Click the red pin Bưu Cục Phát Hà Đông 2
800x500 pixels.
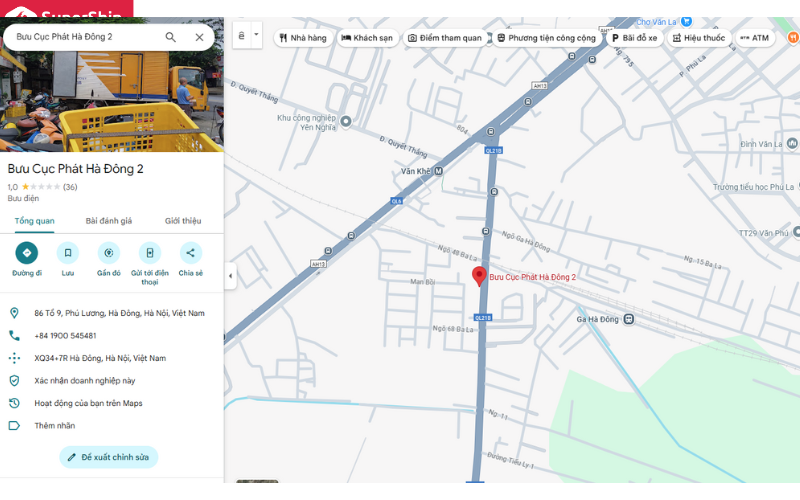[x=479, y=276]
